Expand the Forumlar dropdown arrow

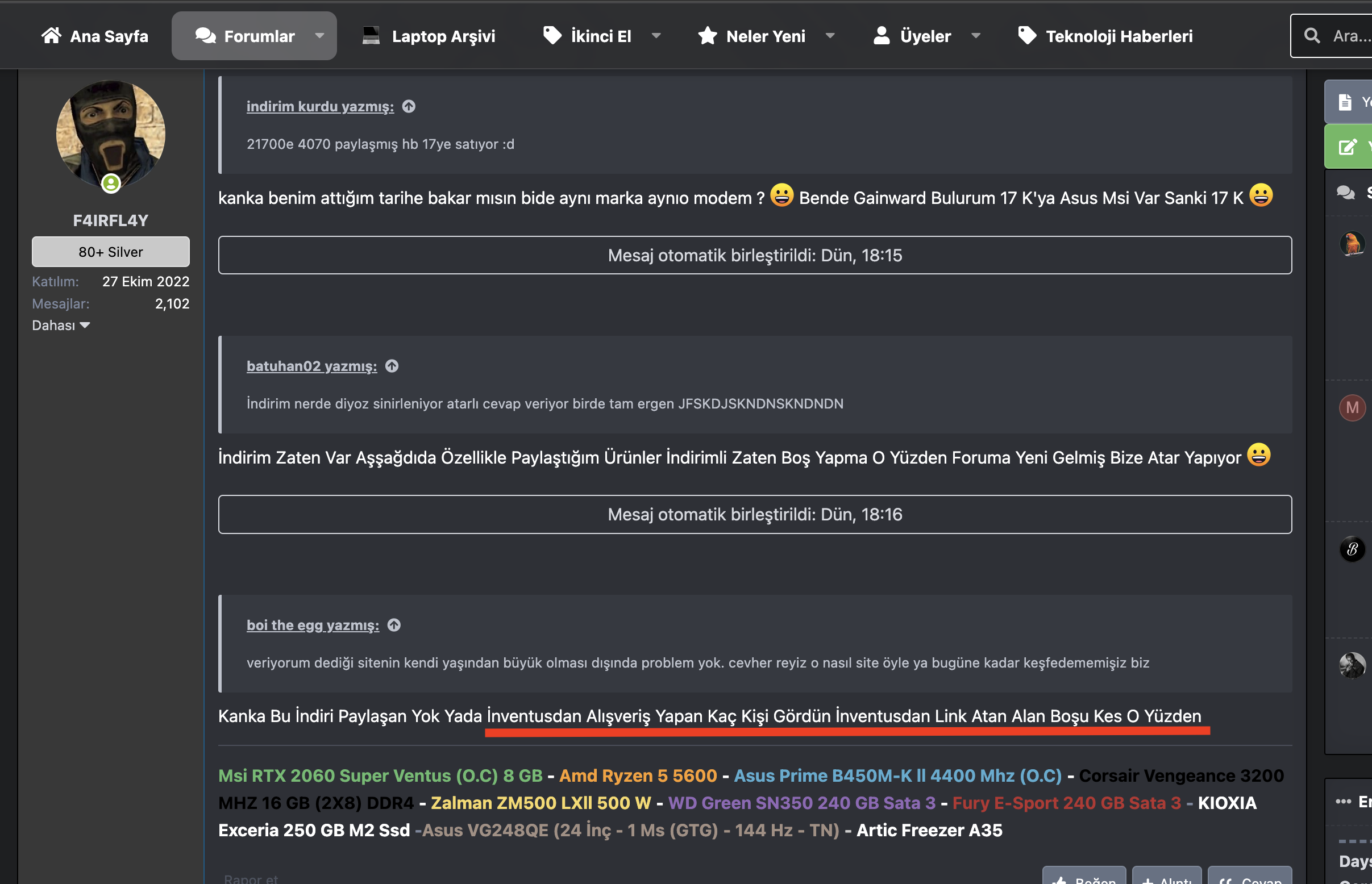coord(319,36)
